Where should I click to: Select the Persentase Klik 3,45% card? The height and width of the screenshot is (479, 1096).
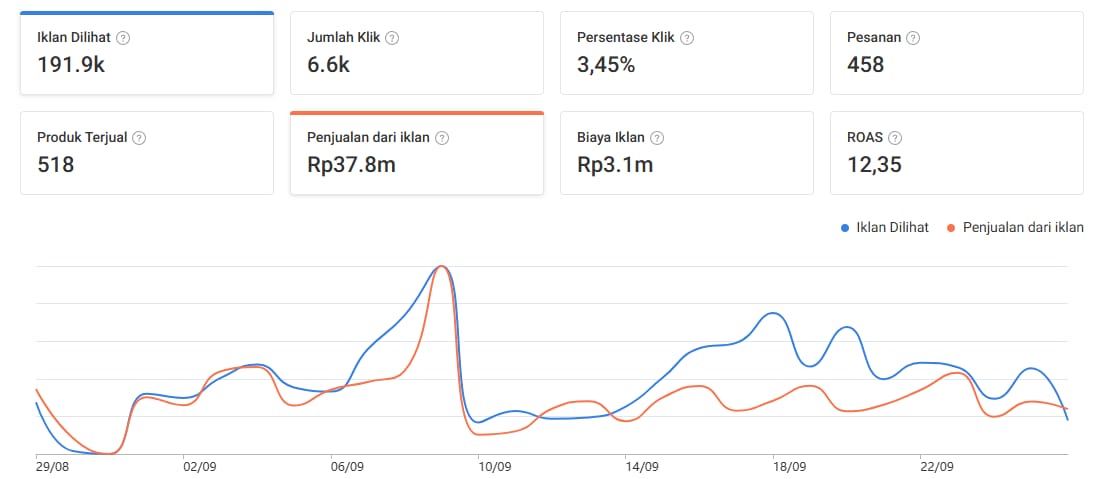(686, 53)
